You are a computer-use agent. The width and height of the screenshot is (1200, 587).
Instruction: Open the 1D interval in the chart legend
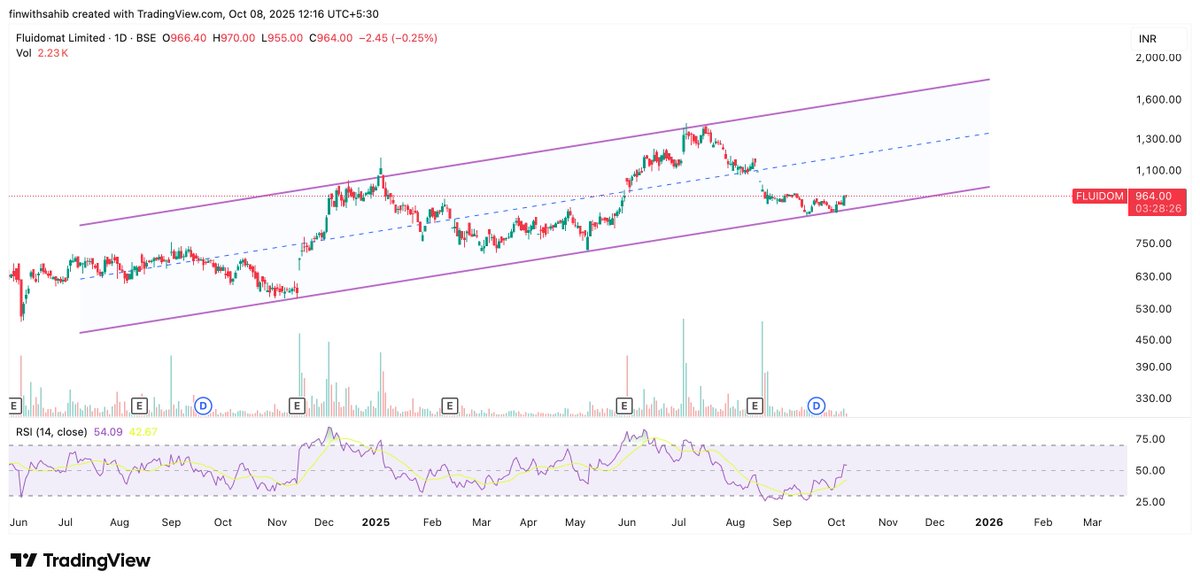120,38
